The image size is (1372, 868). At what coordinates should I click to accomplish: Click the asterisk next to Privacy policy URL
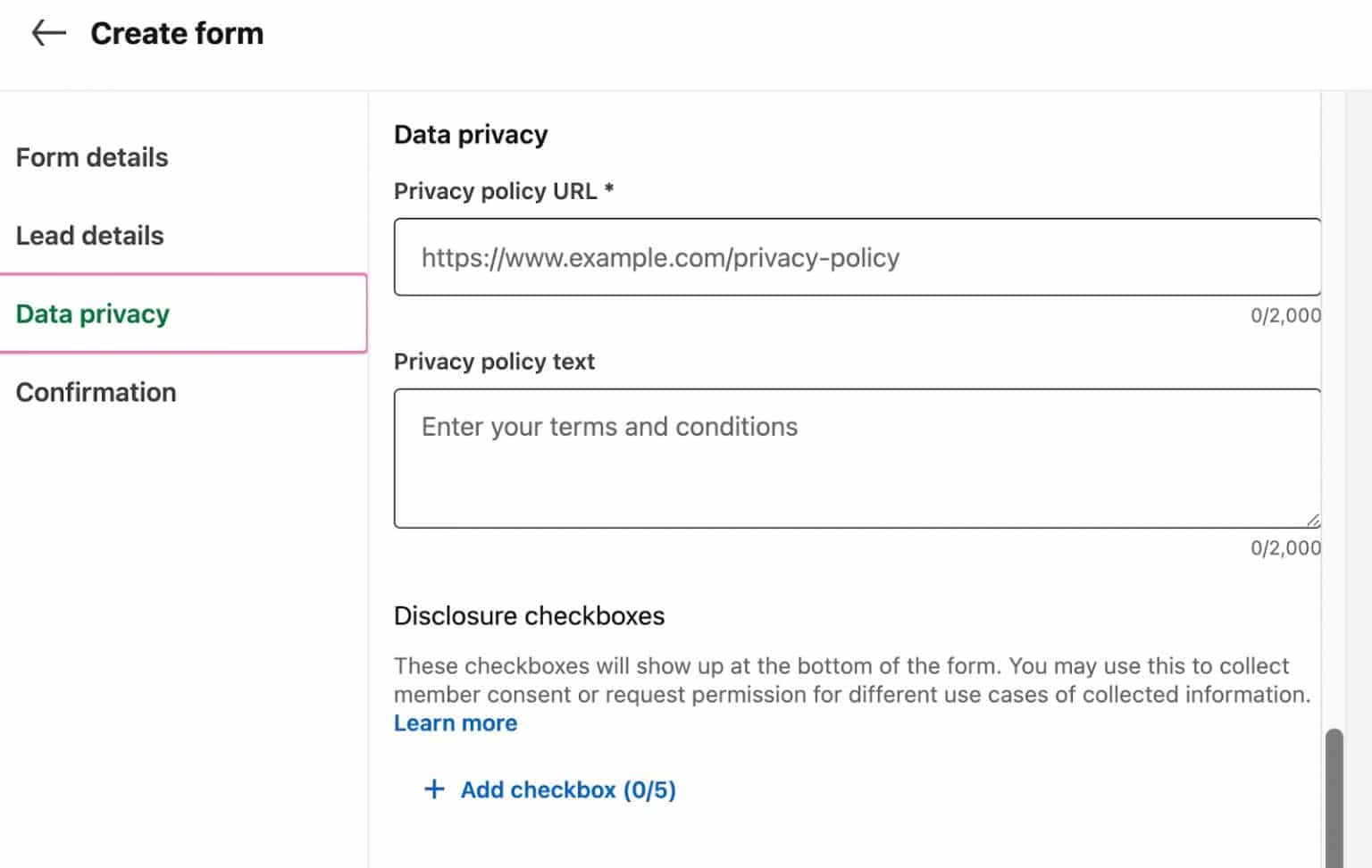(x=611, y=190)
